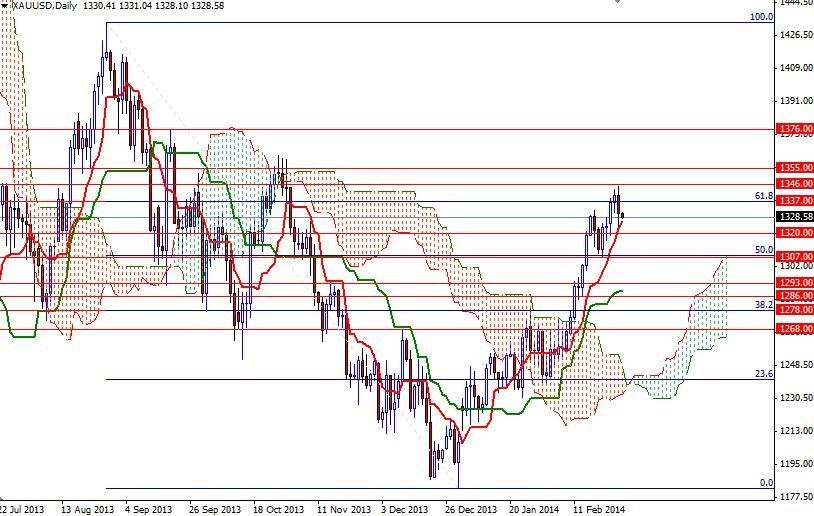Click the 11 Feb 2014 date marker
Screen dimensions: 814x516
595,507
